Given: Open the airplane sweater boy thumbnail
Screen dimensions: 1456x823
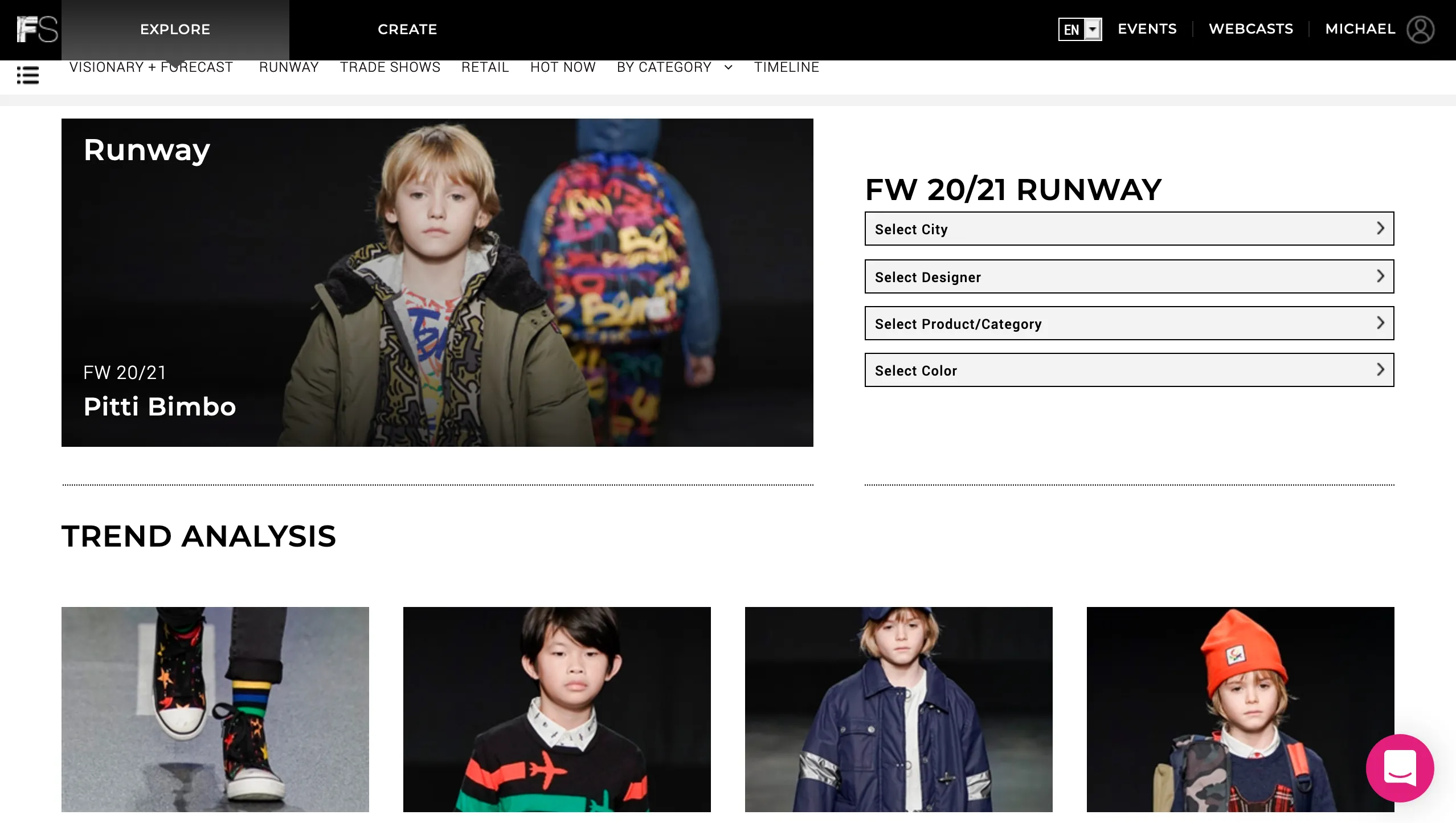Looking at the screenshot, I should [x=557, y=709].
